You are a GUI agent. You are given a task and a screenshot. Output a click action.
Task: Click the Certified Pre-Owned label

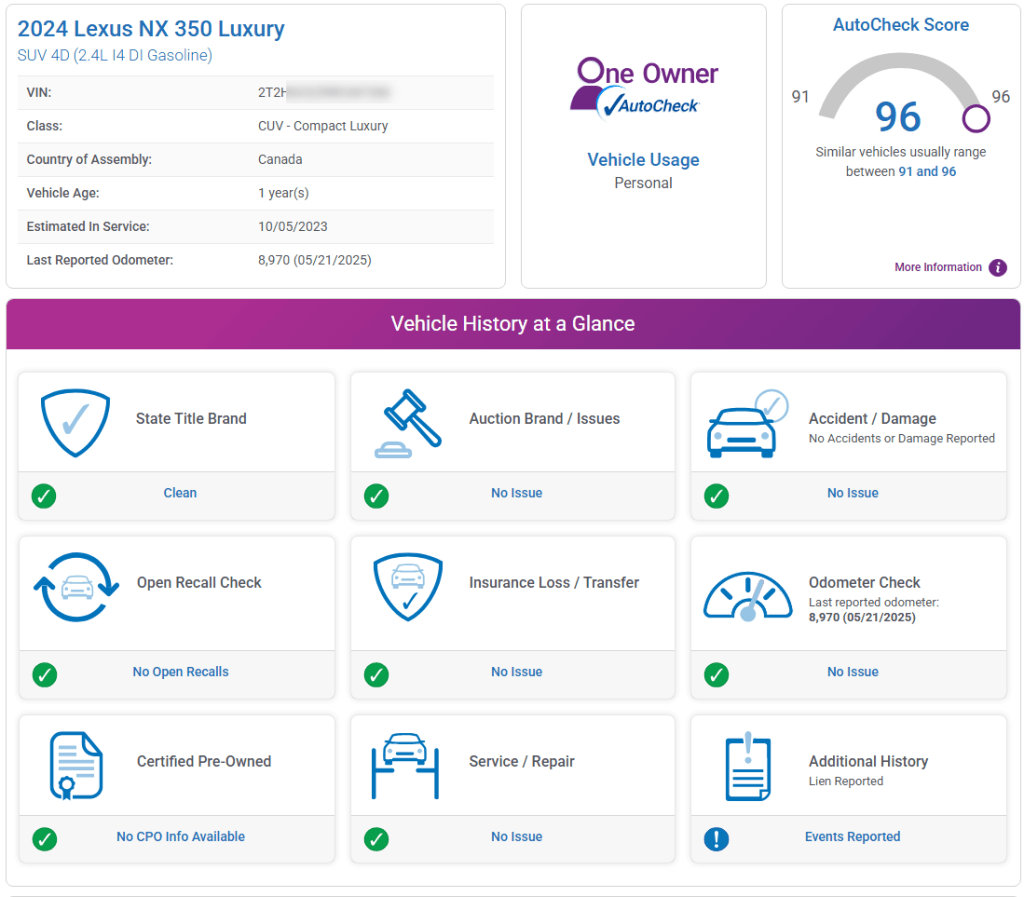204,761
